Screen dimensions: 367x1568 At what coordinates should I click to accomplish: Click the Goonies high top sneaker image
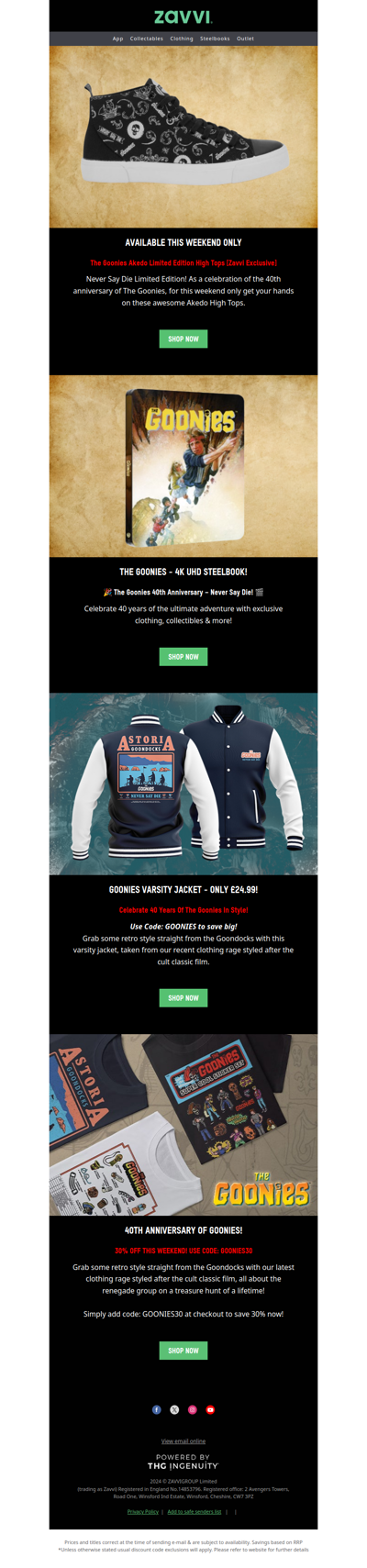click(x=183, y=136)
